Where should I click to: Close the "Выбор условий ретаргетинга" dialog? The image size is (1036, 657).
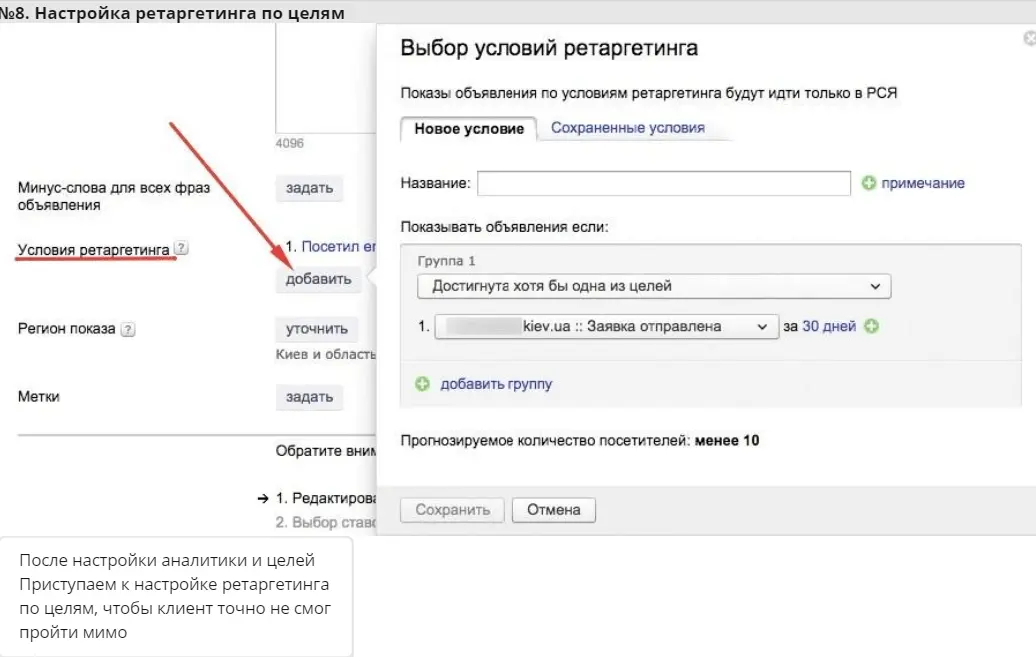tap(1028, 38)
